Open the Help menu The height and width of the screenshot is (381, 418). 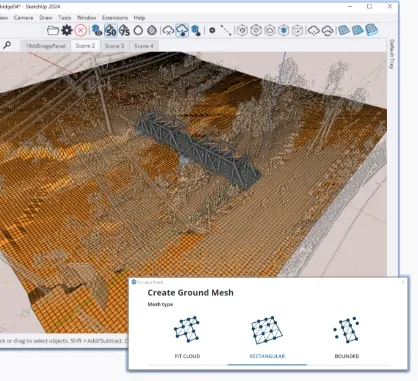coord(139,18)
